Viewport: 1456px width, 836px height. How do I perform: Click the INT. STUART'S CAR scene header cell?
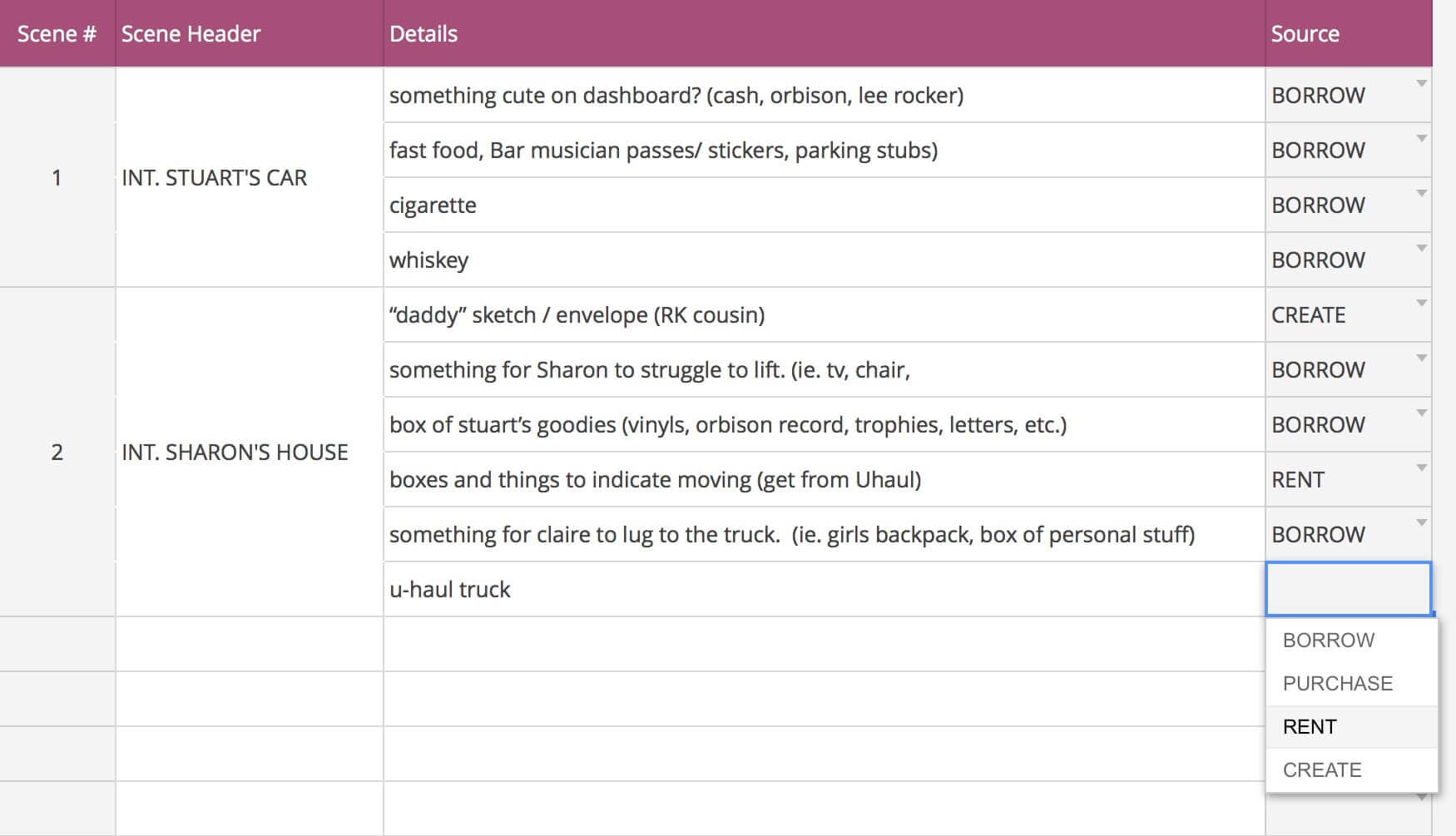click(x=214, y=177)
